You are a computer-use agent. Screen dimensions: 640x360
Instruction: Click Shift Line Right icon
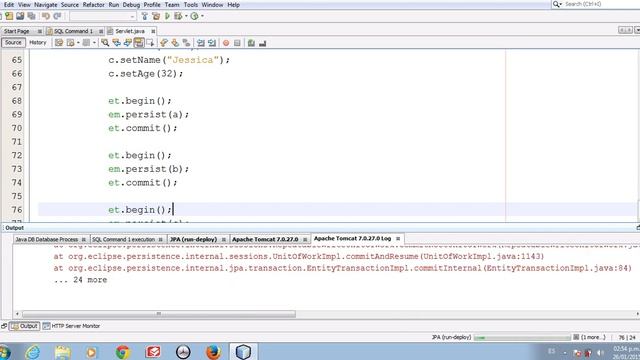(x=212, y=43)
